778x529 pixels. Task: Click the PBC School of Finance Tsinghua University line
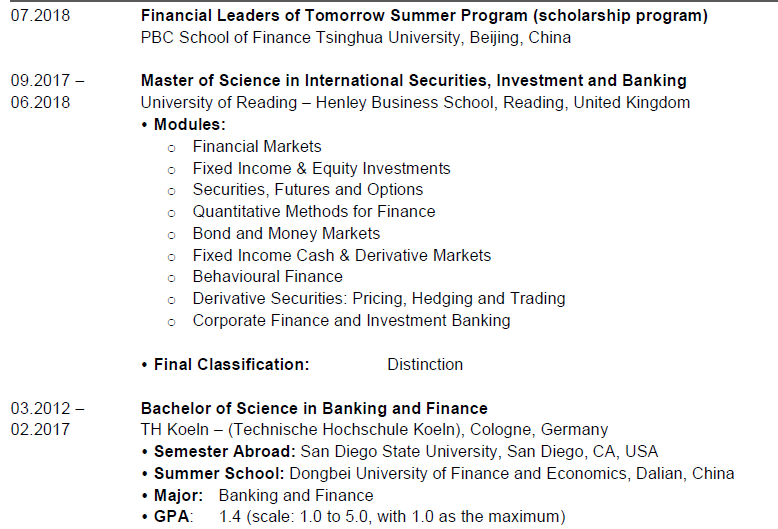pos(355,38)
